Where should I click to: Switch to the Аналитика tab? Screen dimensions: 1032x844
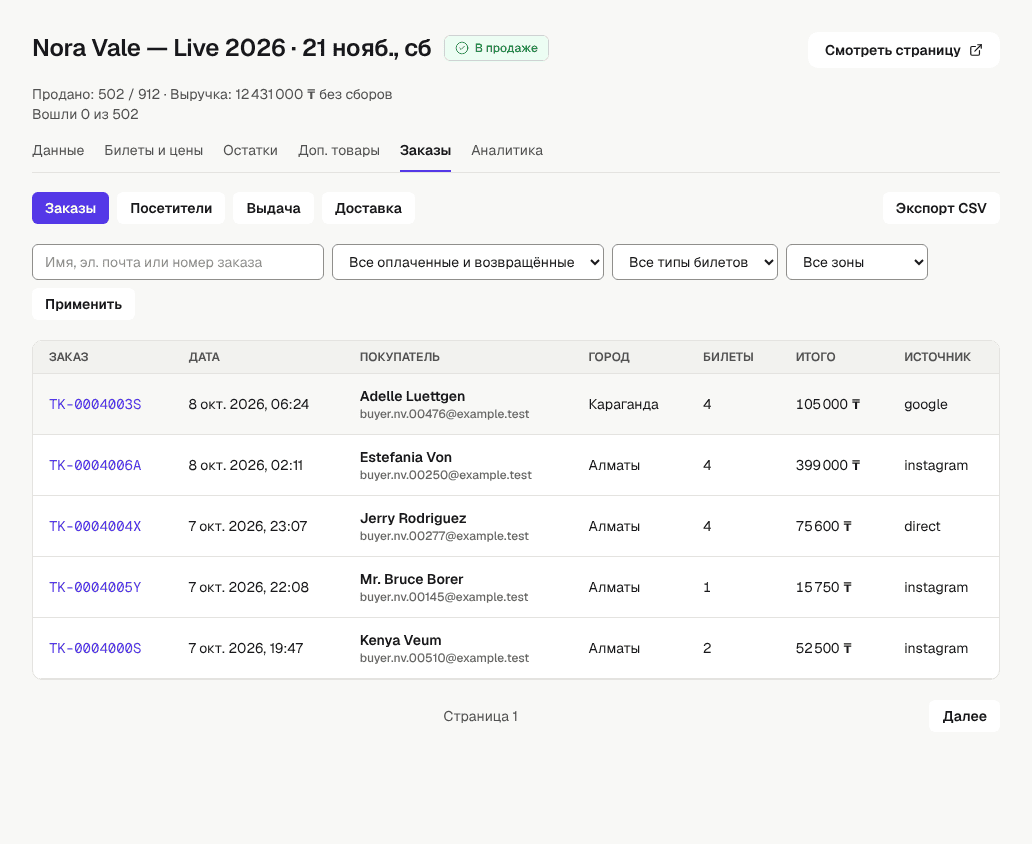tap(507, 150)
